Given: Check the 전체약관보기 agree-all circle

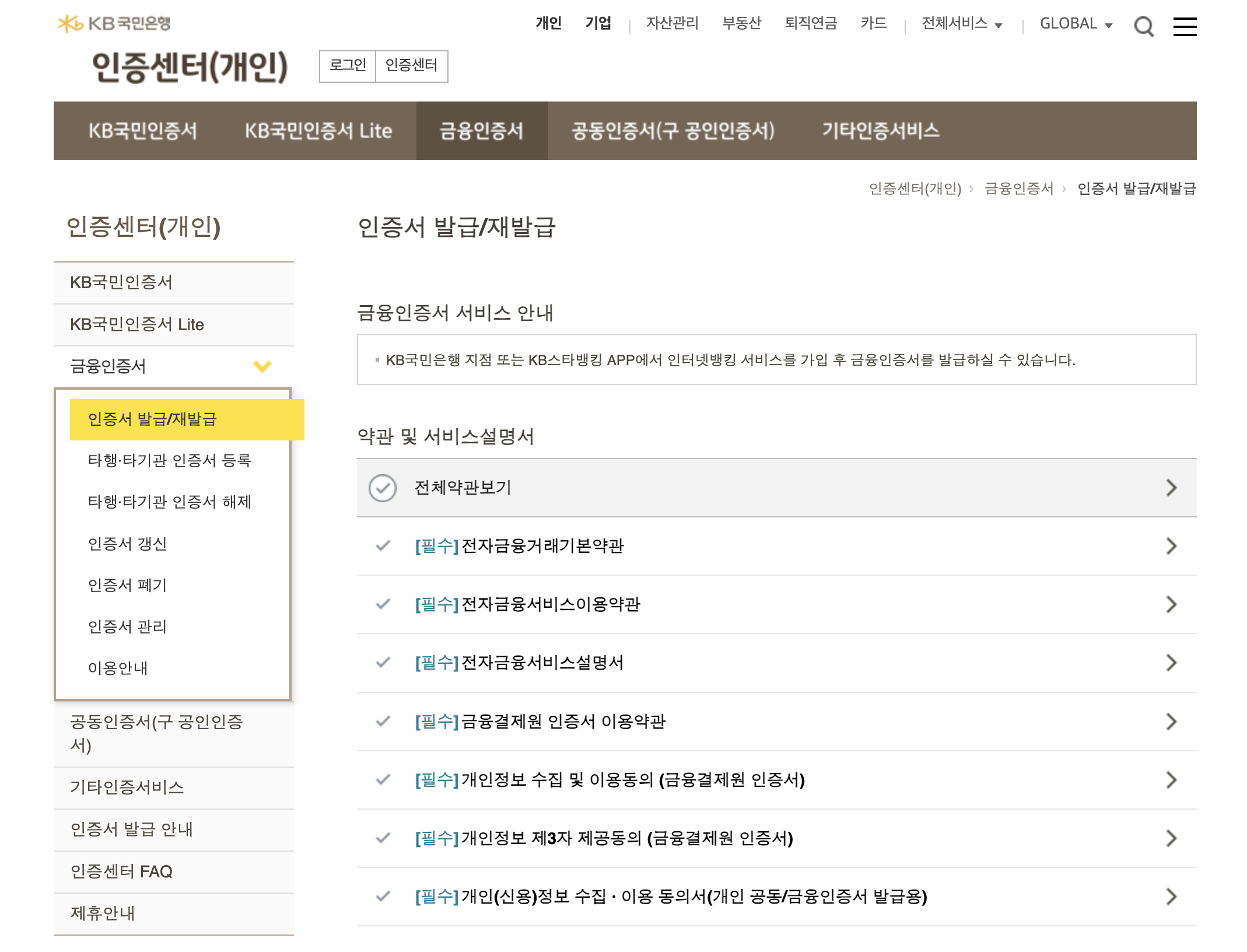Looking at the screenshot, I should (x=383, y=488).
